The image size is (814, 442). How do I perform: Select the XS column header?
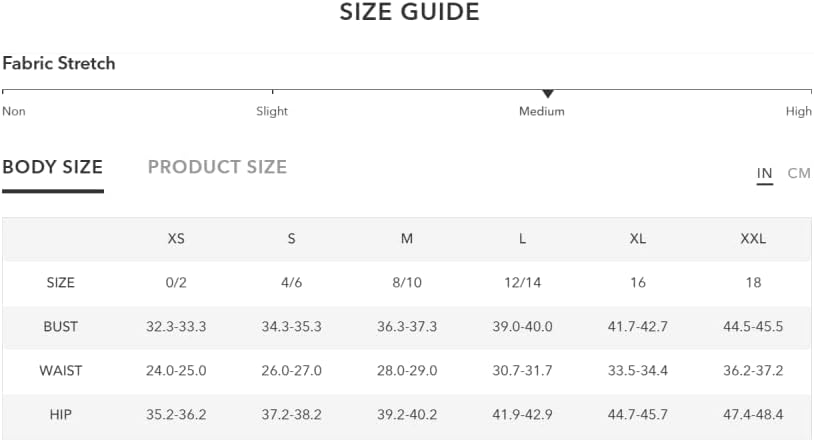click(176, 238)
